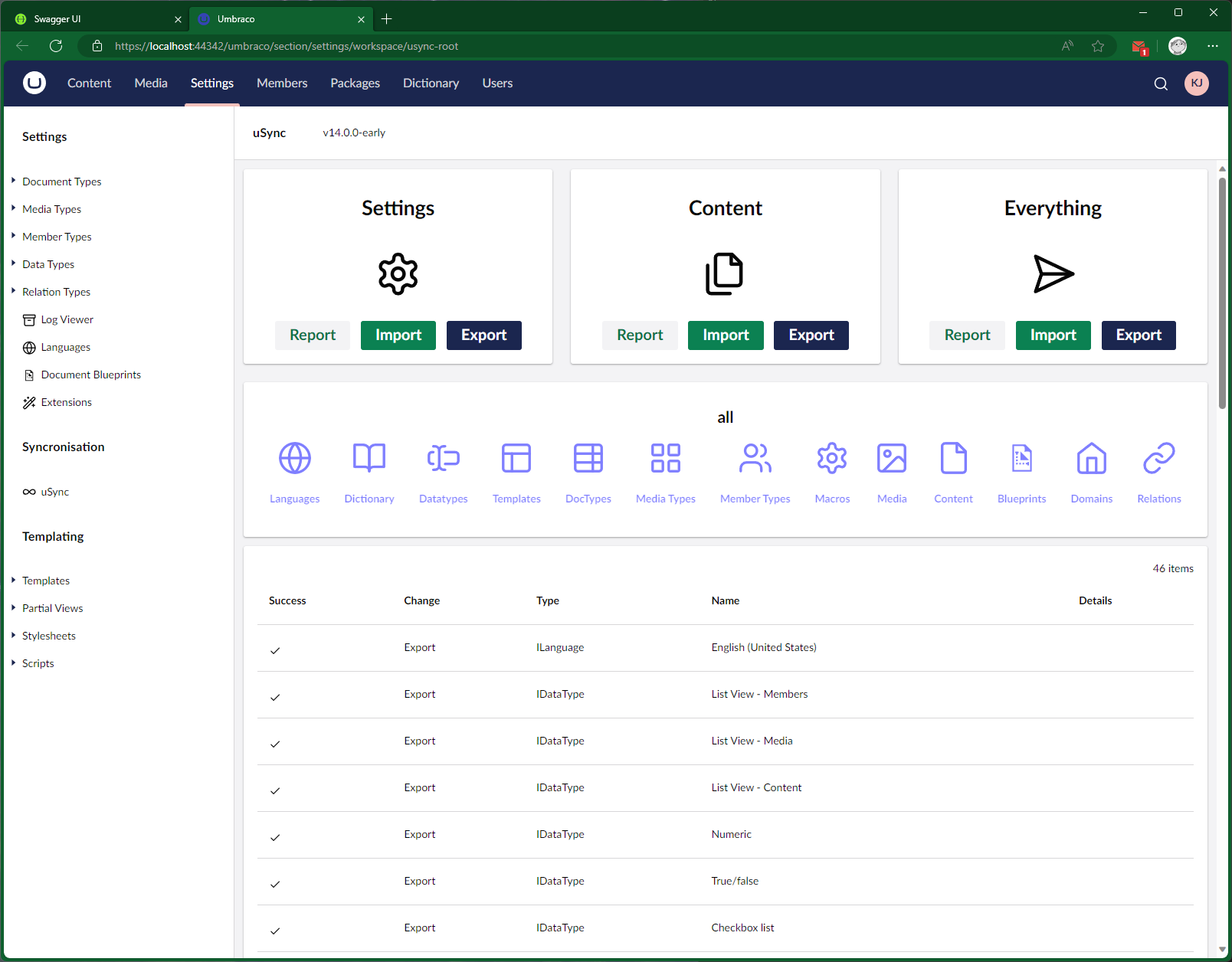This screenshot has width=1232, height=962.
Task: Add page to favorites star icon
Action: (x=1098, y=46)
